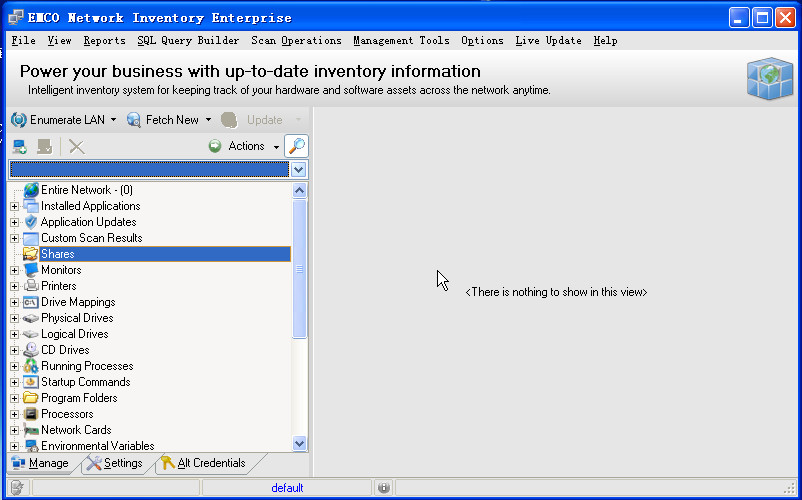
Task: Click the Physical Drives icon
Action: [x=31, y=318]
